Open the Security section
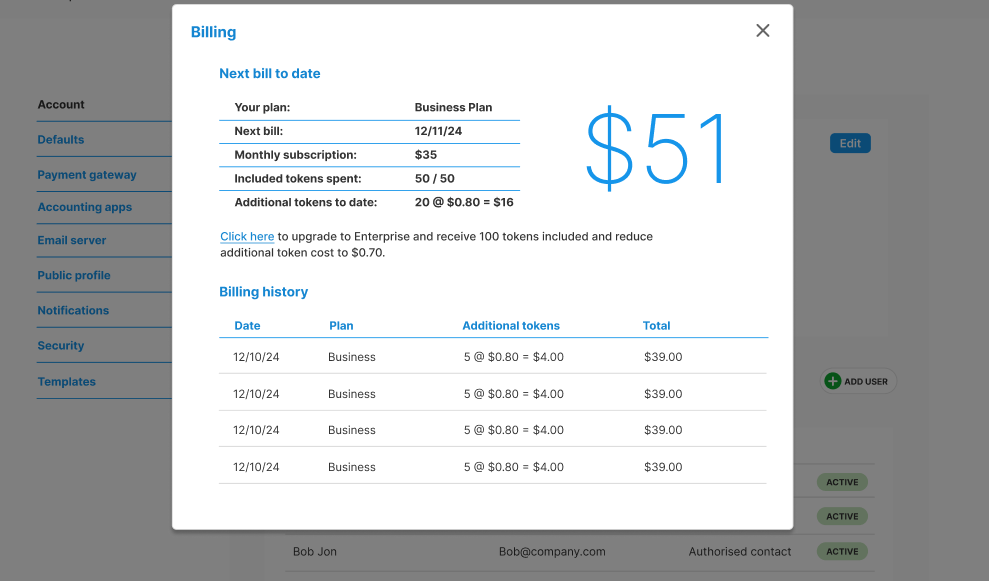 coord(61,346)
